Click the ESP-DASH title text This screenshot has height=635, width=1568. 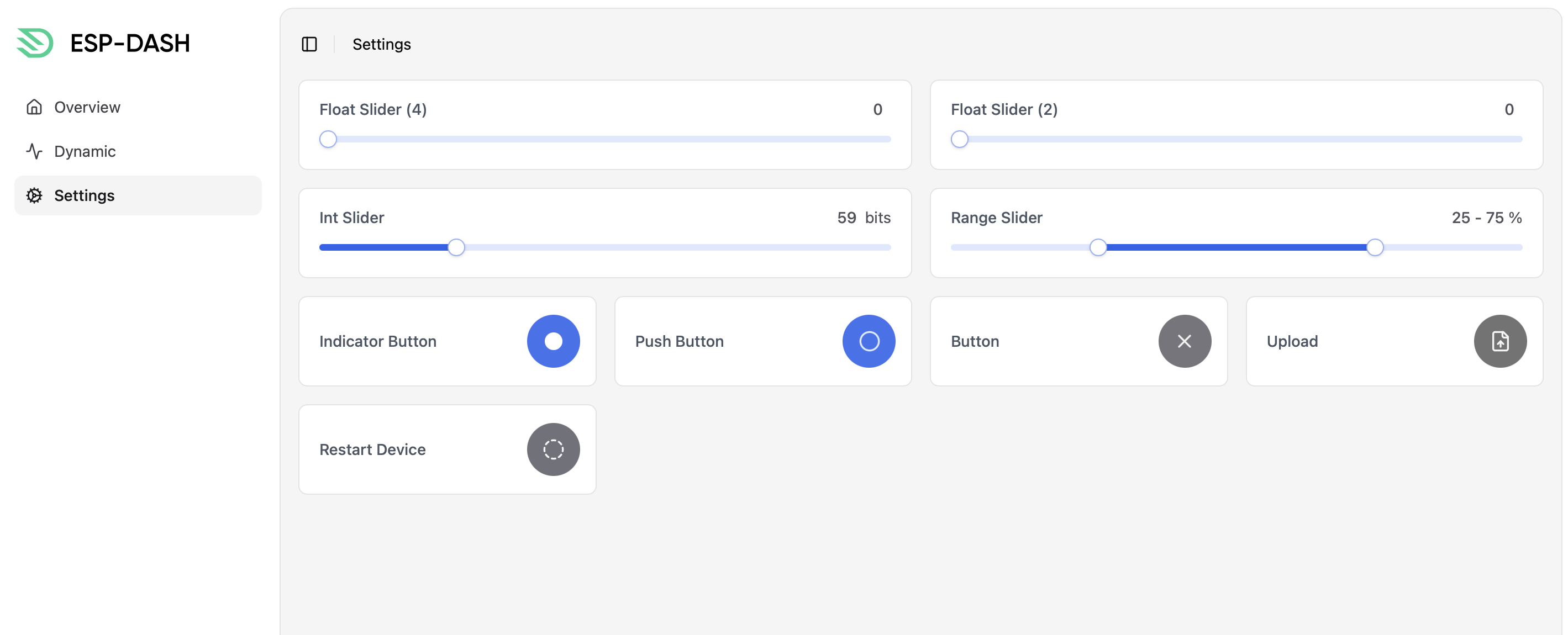(x=130, y=43)
